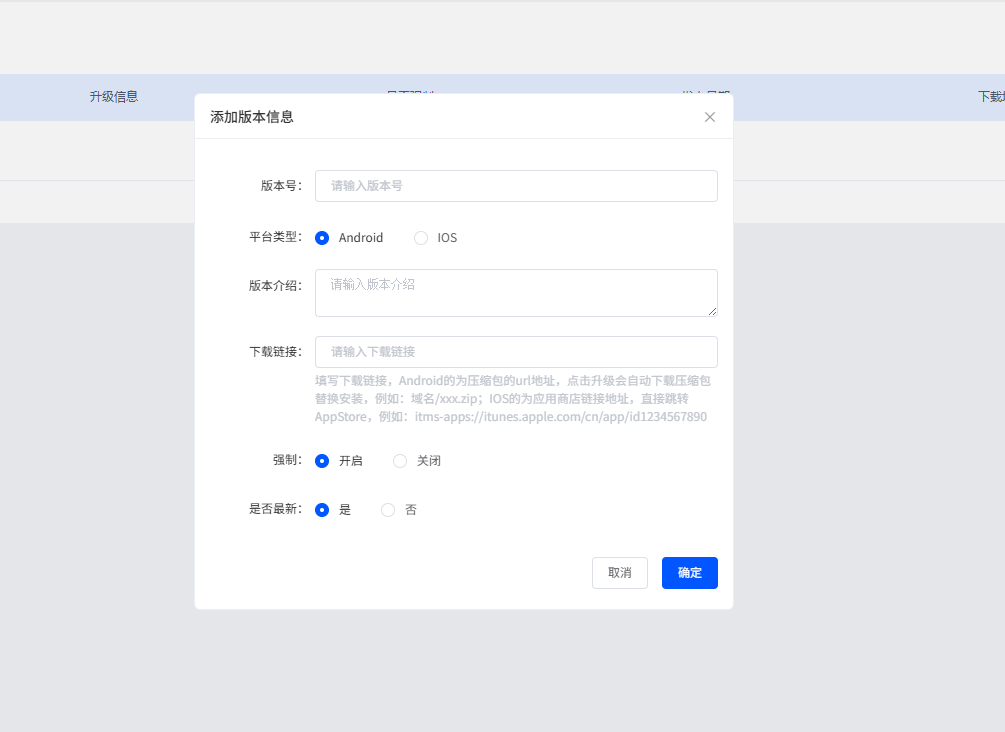Focus the 版本介绍 text area
This screenshot has height=732, width=1005.
[x=516, y=292]
